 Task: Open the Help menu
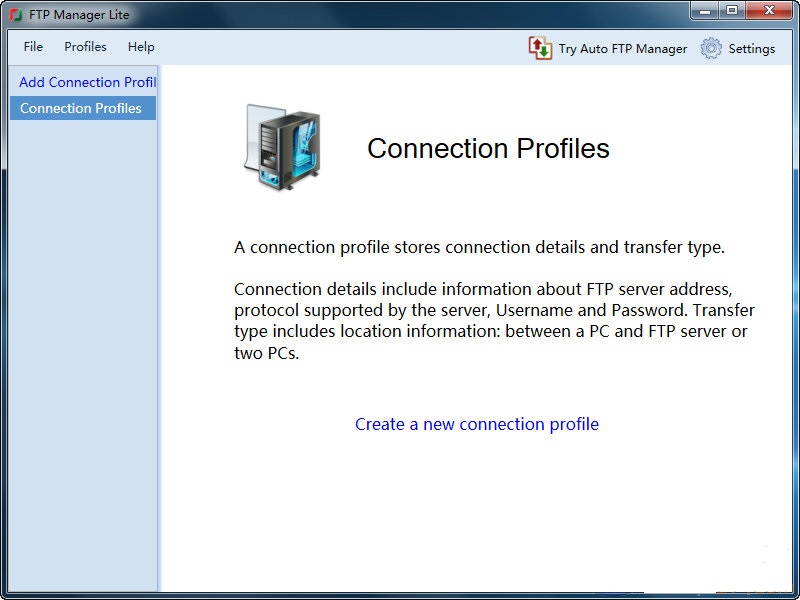[x=141, y=46]
